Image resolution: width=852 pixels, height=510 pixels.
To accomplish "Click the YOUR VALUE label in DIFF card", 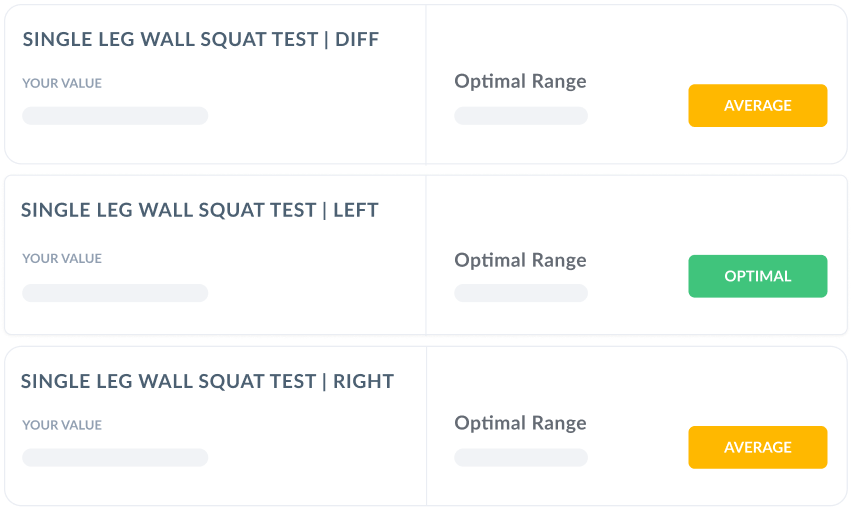I will pyautogui.click(x=62, y=84).
